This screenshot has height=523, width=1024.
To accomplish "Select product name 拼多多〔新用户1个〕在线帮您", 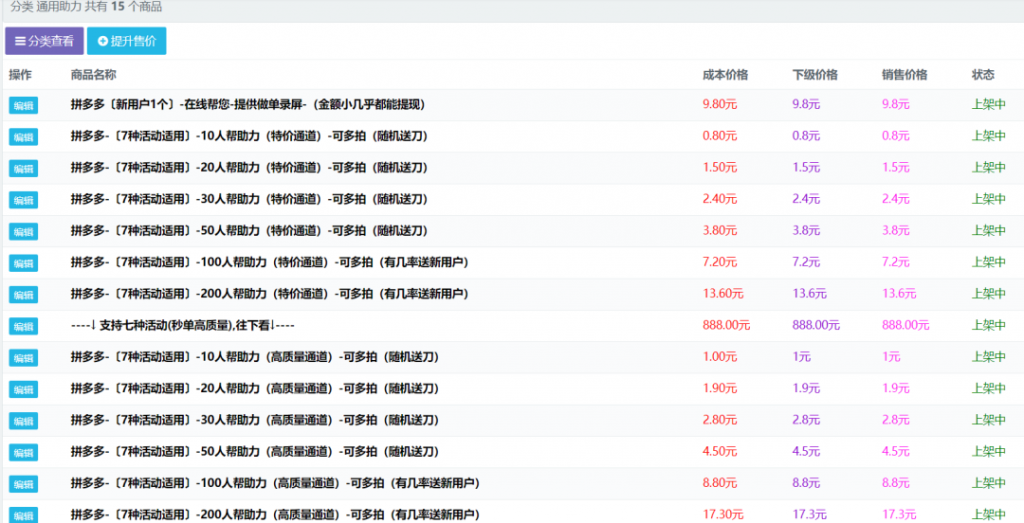I will [248, 104].
